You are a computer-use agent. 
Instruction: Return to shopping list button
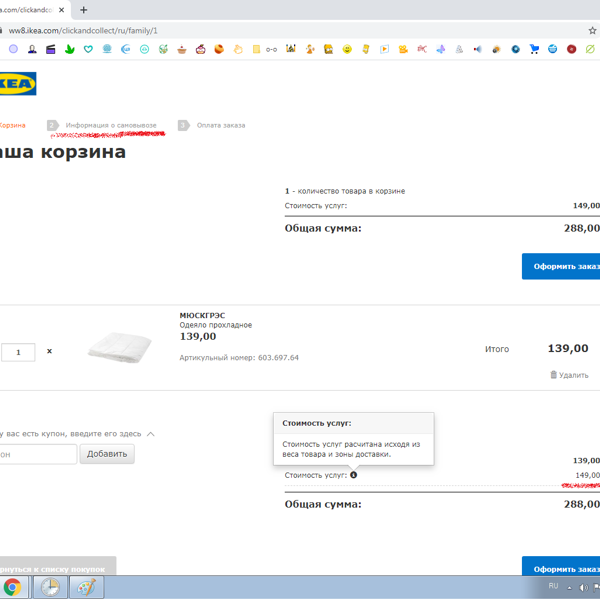click(57, 567)
